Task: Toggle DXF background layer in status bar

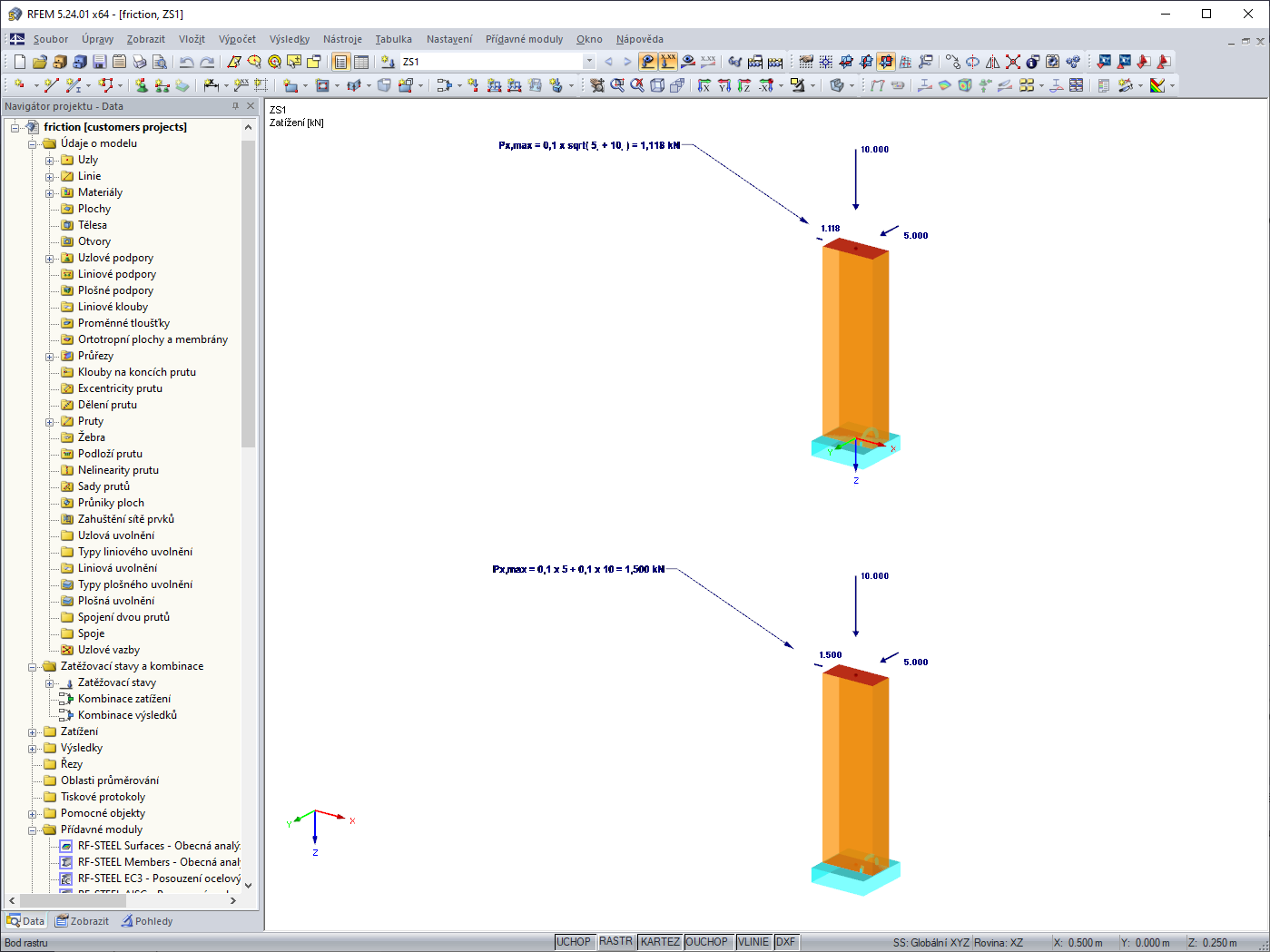Action: [786, 942]
